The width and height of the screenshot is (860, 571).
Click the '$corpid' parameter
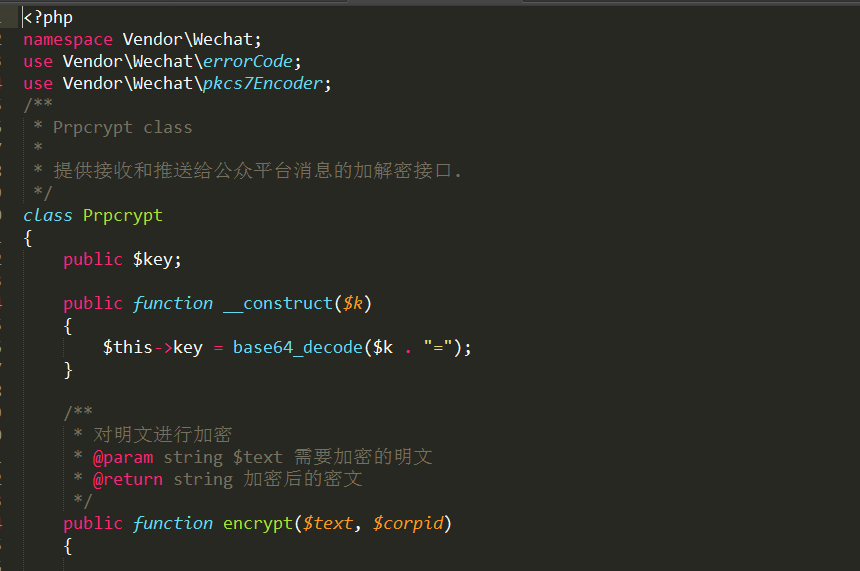407,523
